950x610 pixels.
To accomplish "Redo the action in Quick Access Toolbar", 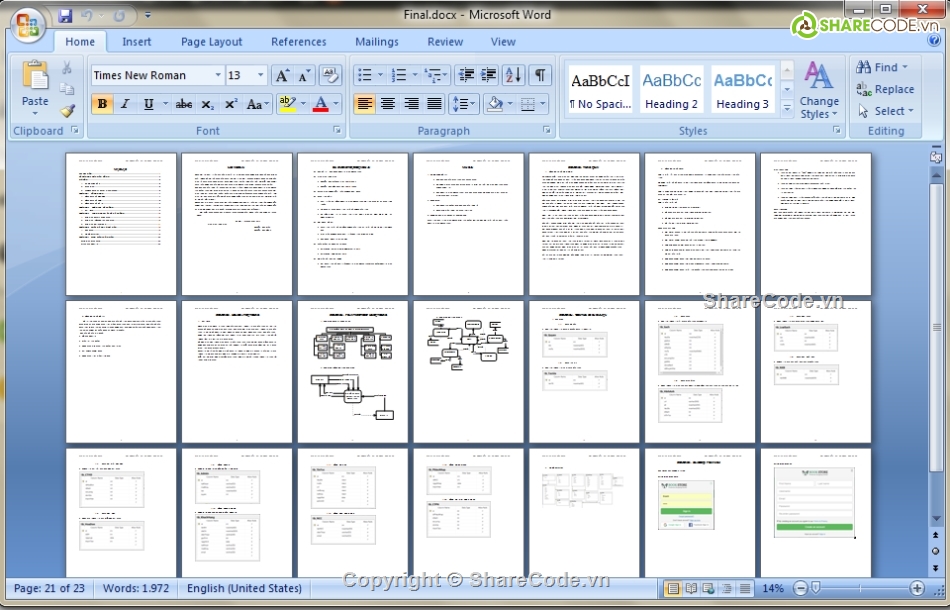I will (x=119, y=16).
